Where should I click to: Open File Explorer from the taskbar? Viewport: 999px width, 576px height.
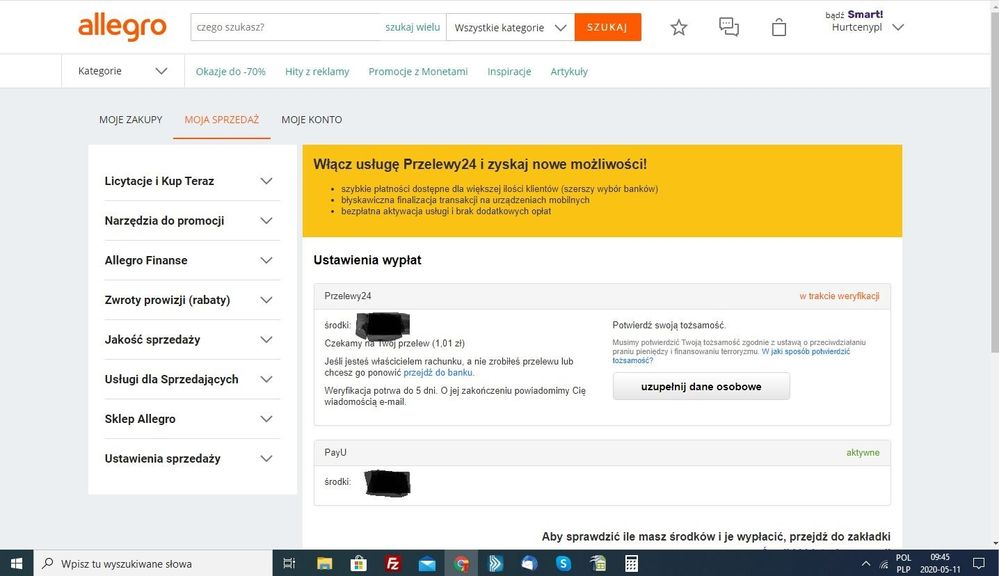[x=324, y=563]
